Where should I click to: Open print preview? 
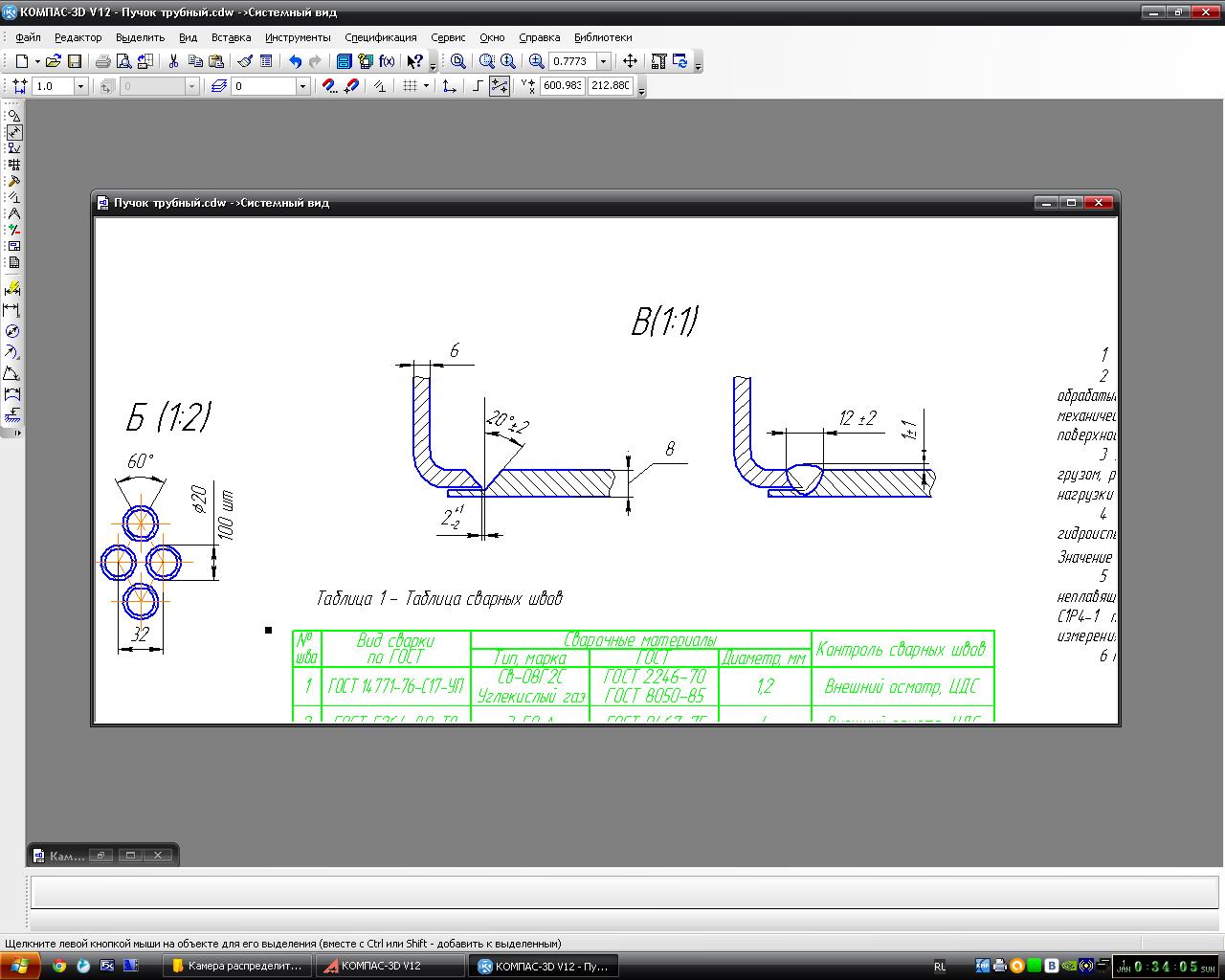pos(124,61)
